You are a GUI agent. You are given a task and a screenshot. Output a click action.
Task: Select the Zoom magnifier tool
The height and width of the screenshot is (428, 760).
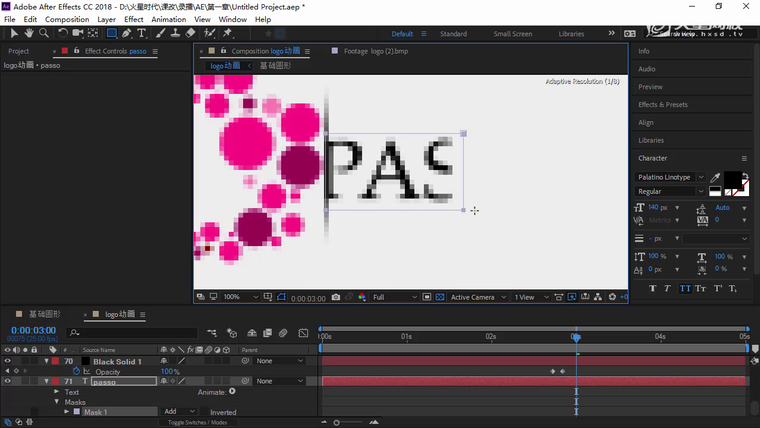[x=45, y=33]
